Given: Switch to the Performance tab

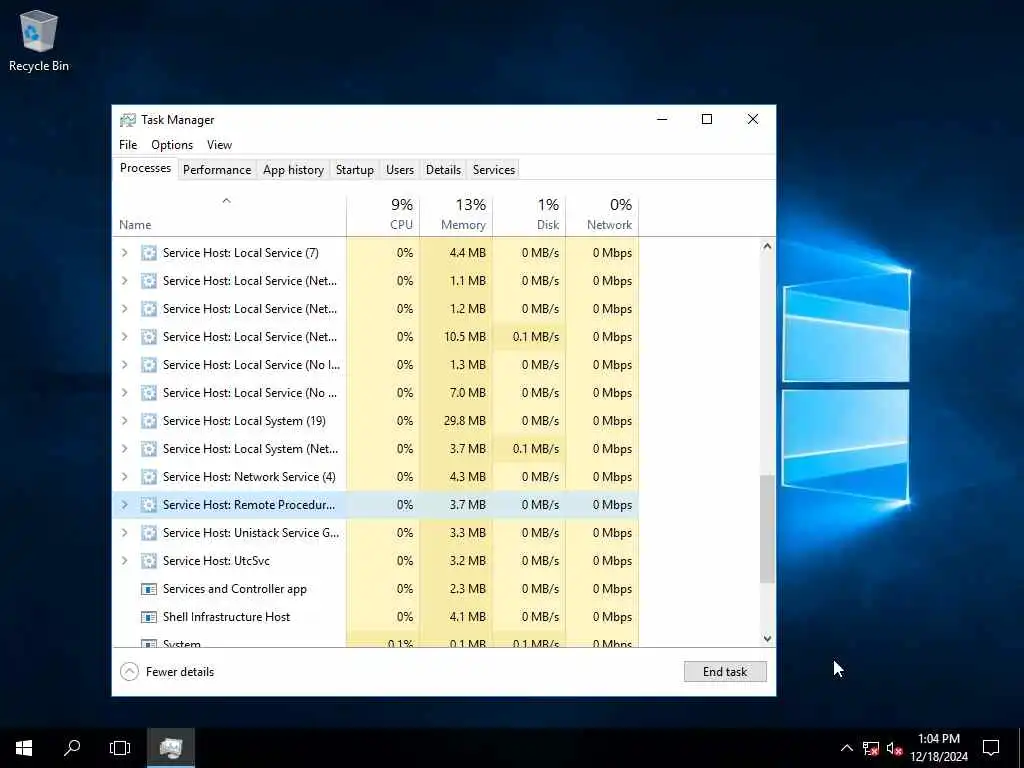Looking at the screenshot, I should coord(217,170).
